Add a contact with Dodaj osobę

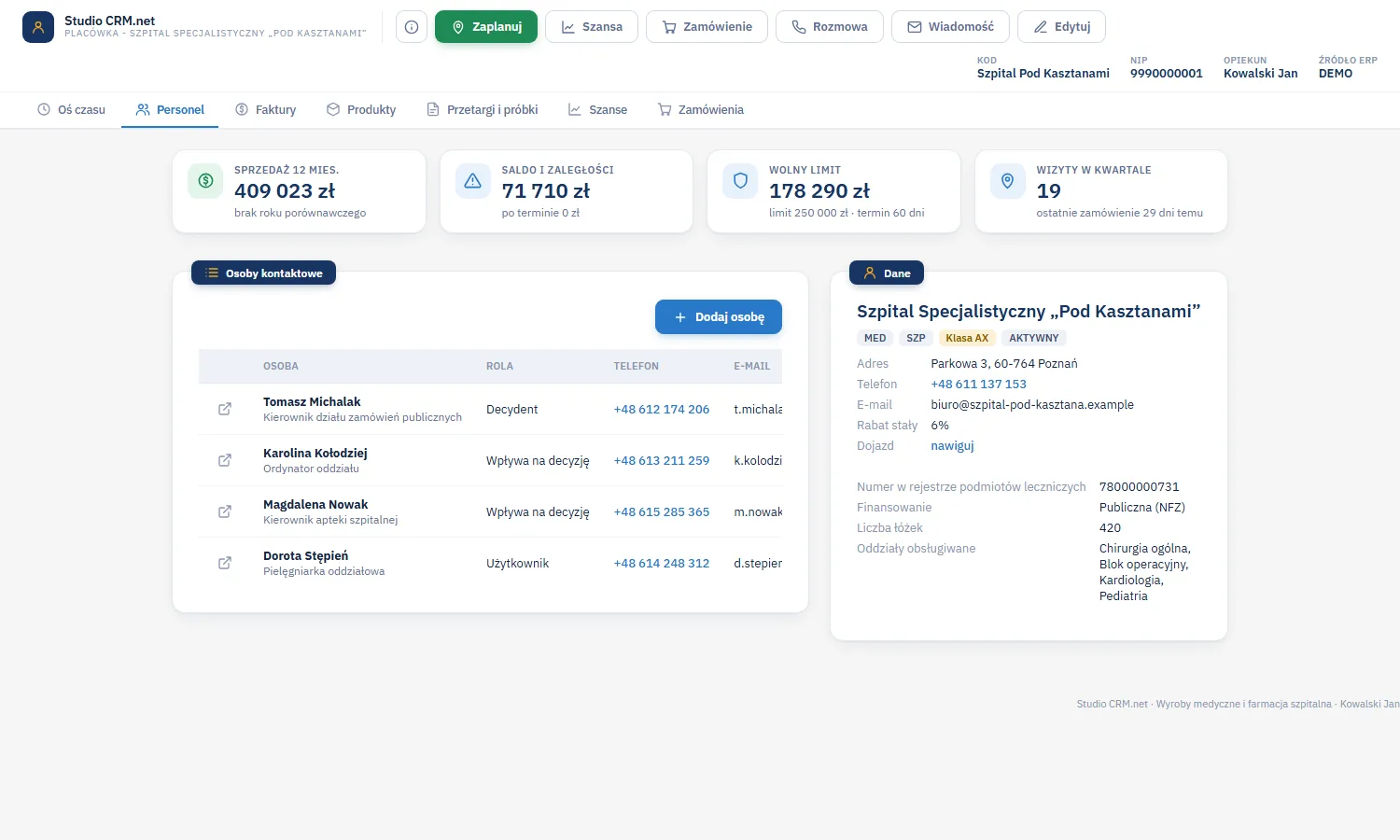pyautogui.click(x=719, y=317)
